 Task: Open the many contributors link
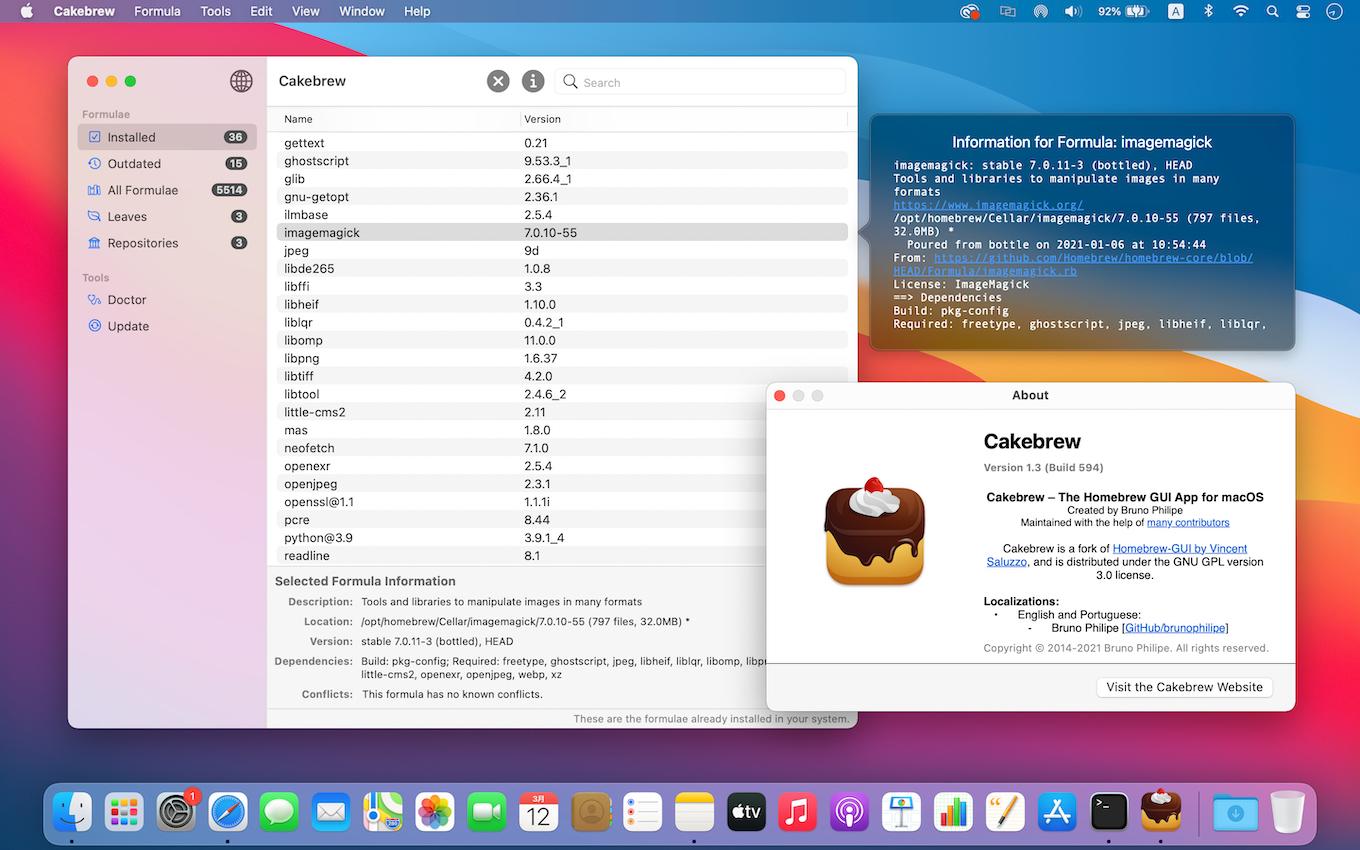[x=1188, y=522]
